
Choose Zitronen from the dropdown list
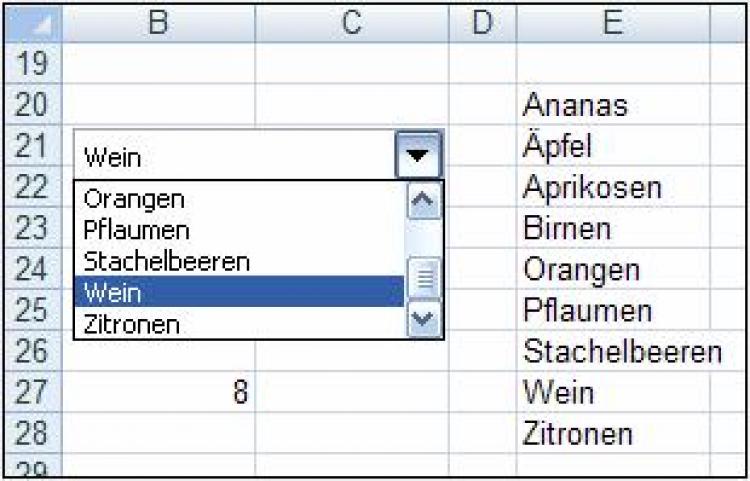(132, 324)
